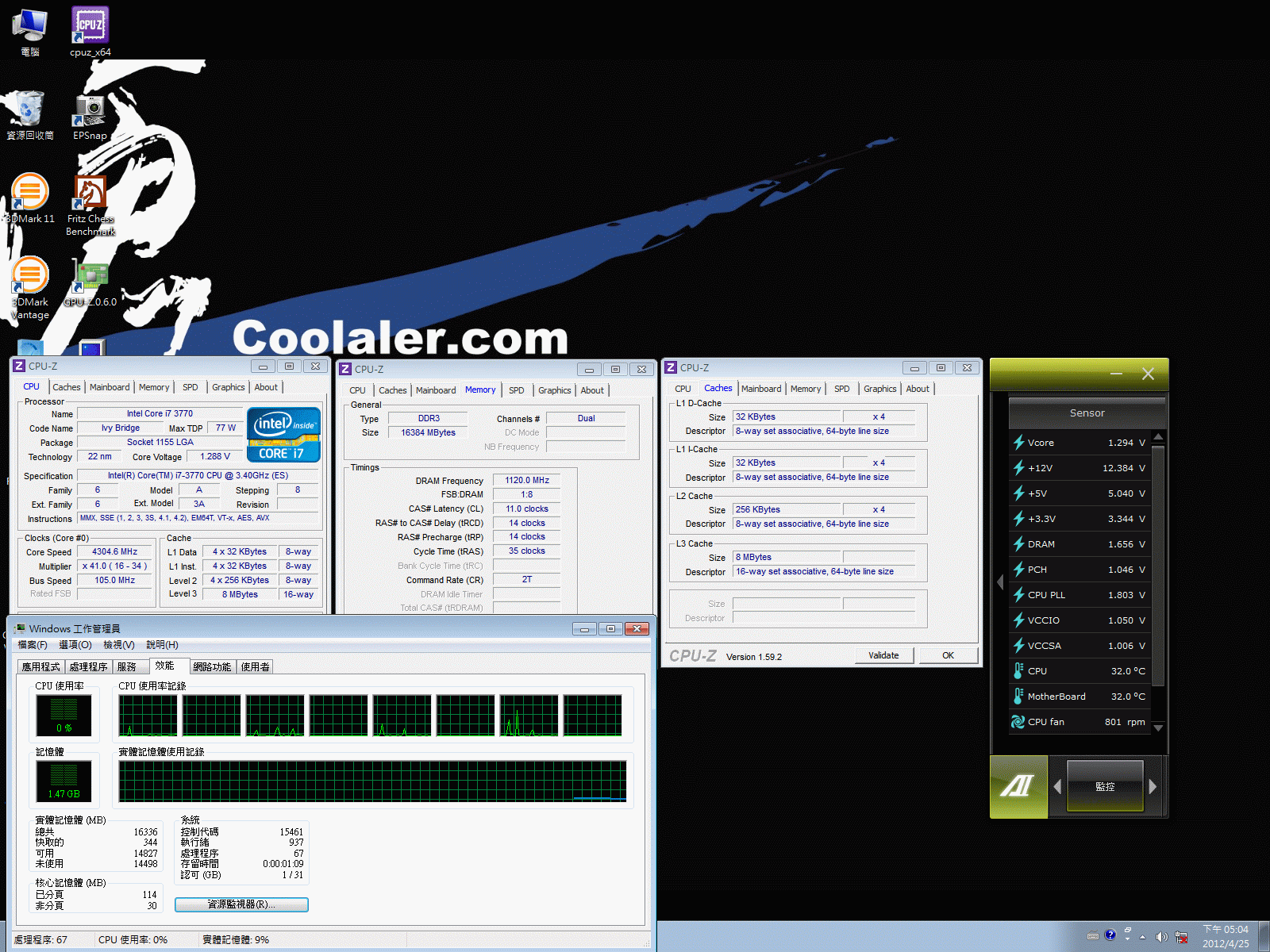Click the network tray icon
1270x952 pixels.
coord(1181,937)
